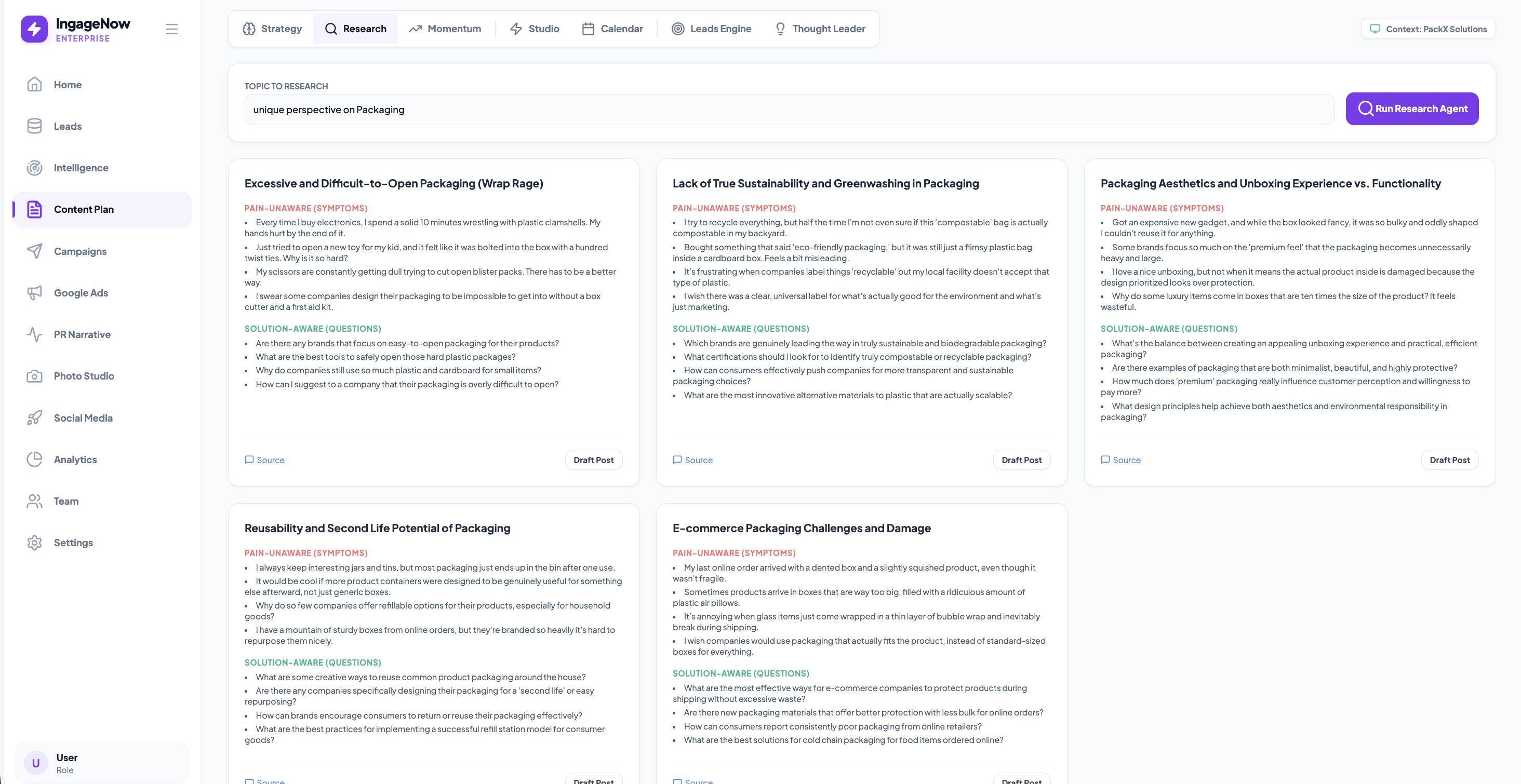Switch to the Momentum tab

(x=445, y=29)
